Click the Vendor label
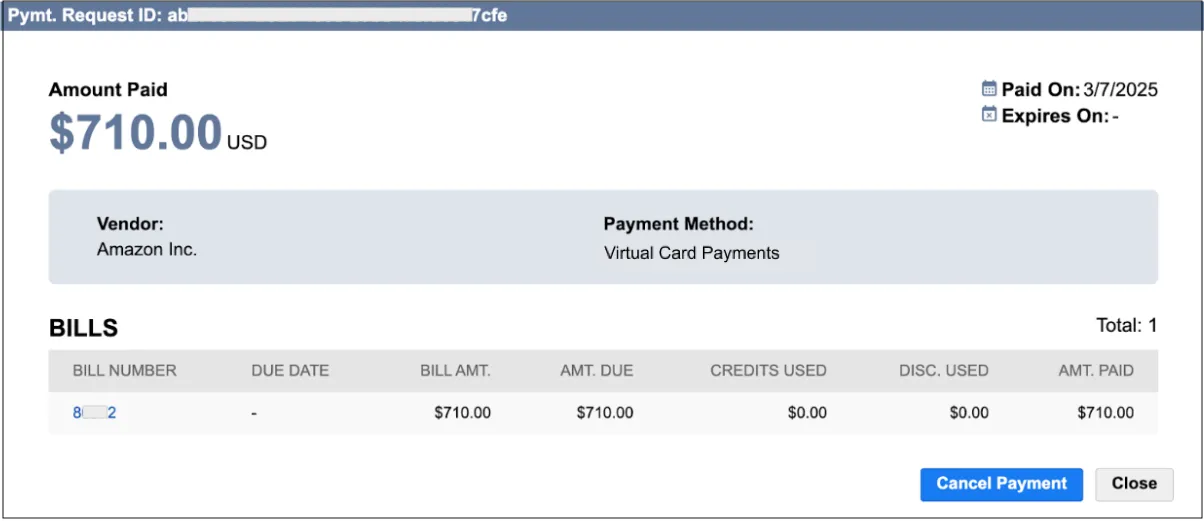Image resolution: width=1204 pixels, height=521 pixels. (130, 223)
